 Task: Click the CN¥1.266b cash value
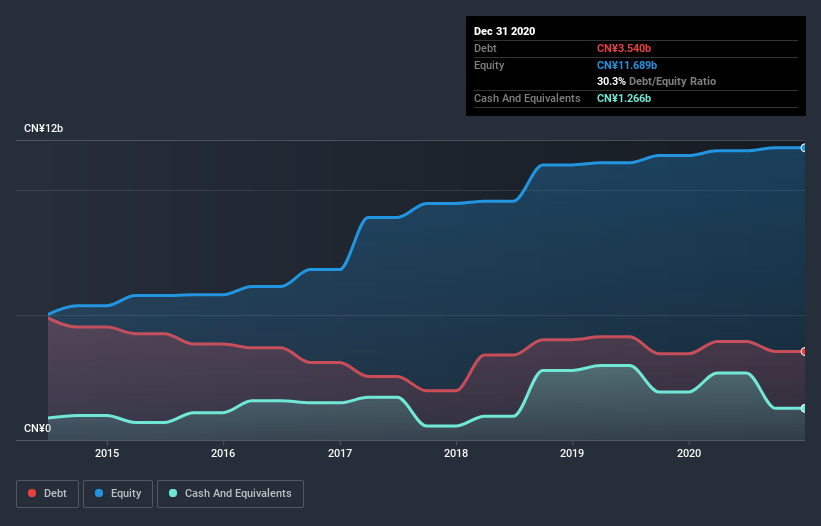pyautogui.click(x=624, y=98)
